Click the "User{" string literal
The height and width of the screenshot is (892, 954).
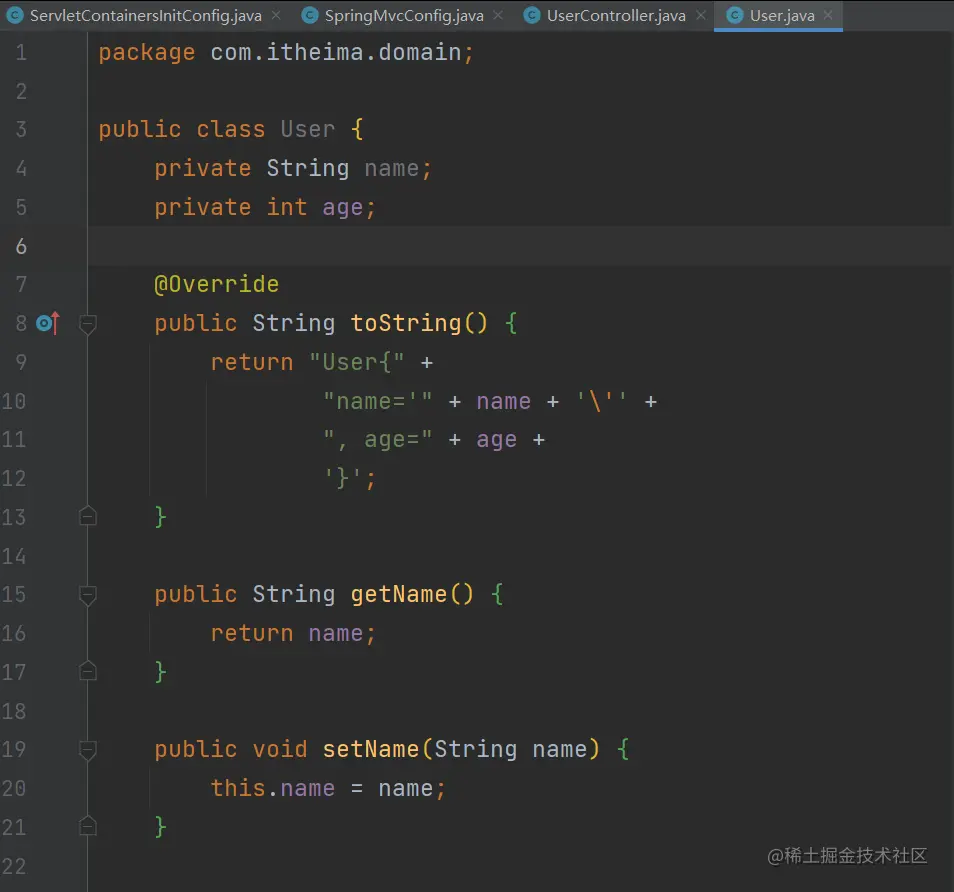[357, 362]
